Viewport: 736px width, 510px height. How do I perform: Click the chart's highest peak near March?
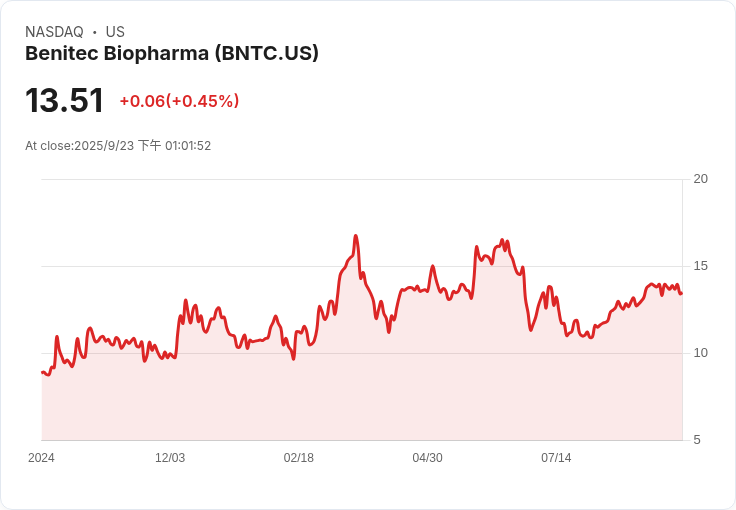point(356,236)
